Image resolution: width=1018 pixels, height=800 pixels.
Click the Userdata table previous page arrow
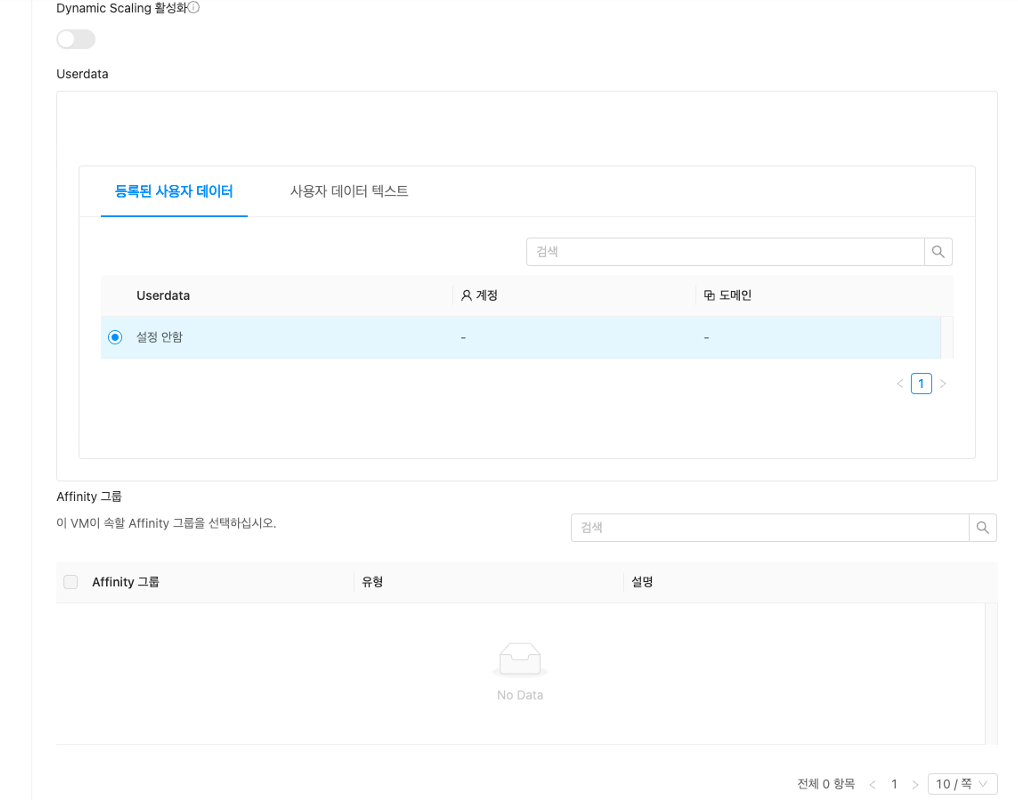(900, 384)
